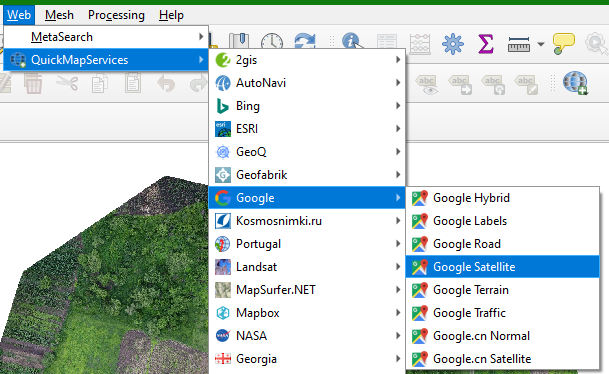This screenshot has width=609, height=374.
Task: Click the GeoQ provider icon
Action: click(223, 152)
